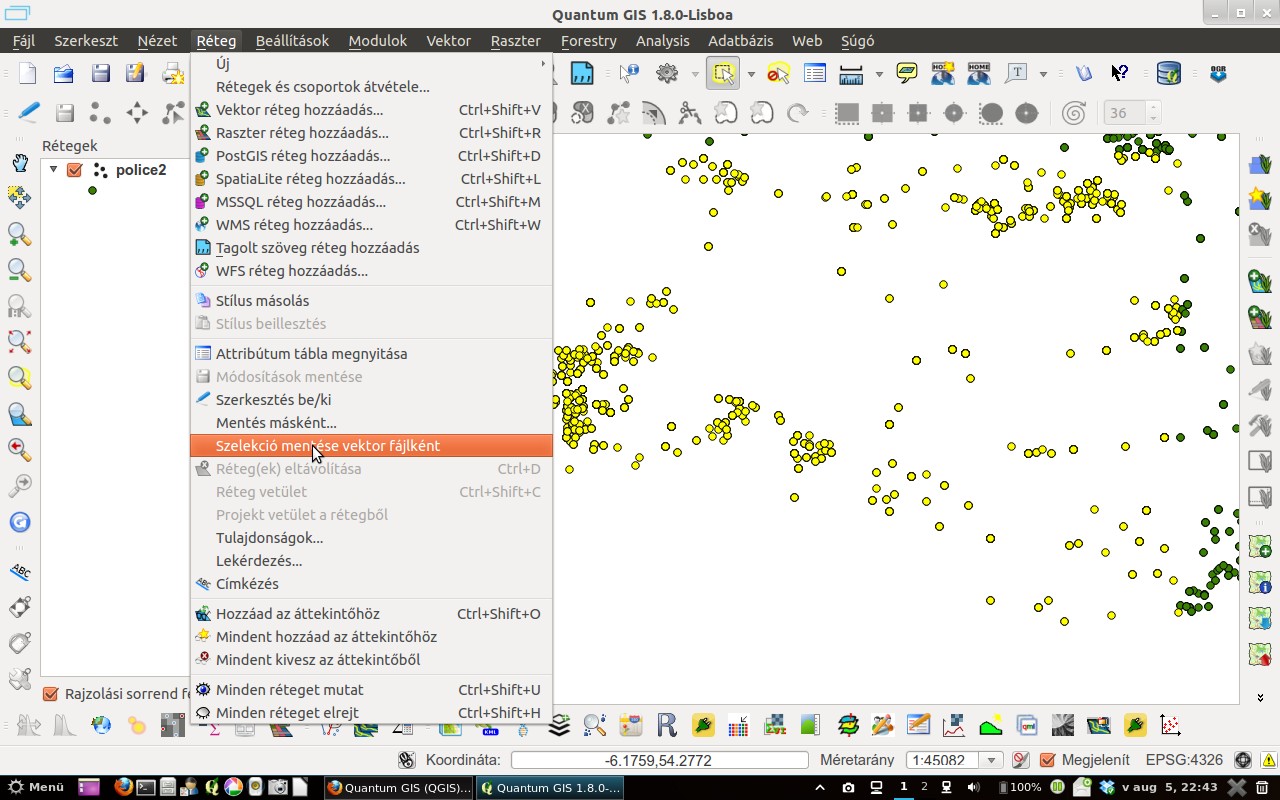Click the Zoom in magnifier on left toolbar

coord(19,235)
